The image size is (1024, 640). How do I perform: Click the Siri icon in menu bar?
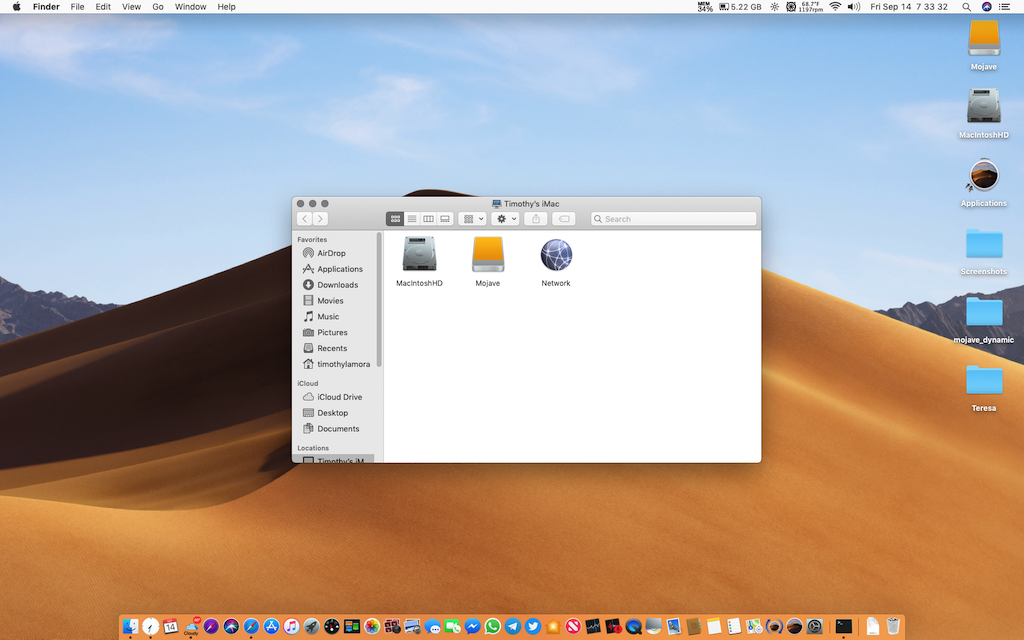(x=986, y=7)
